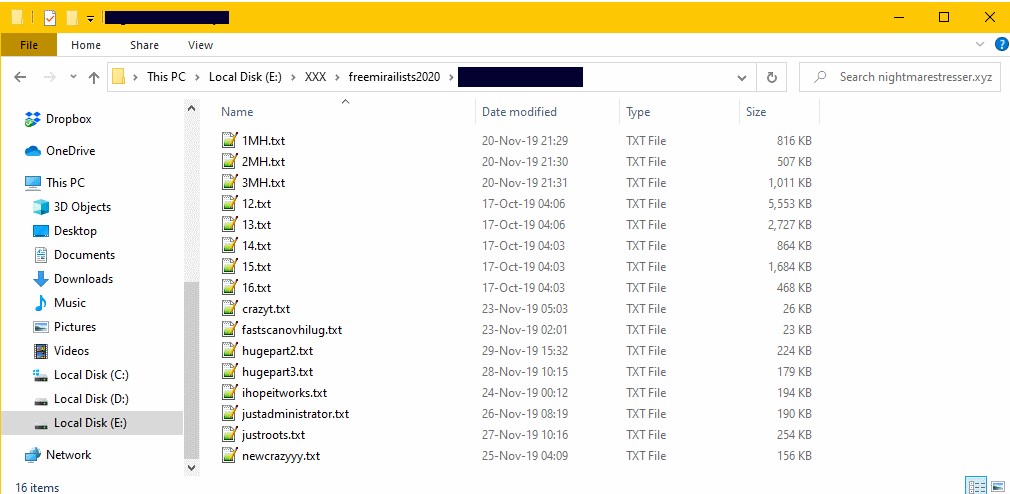The image size is (1010, 494).
Task: Open the 3D Objects folder
Action: click(71, 207)
